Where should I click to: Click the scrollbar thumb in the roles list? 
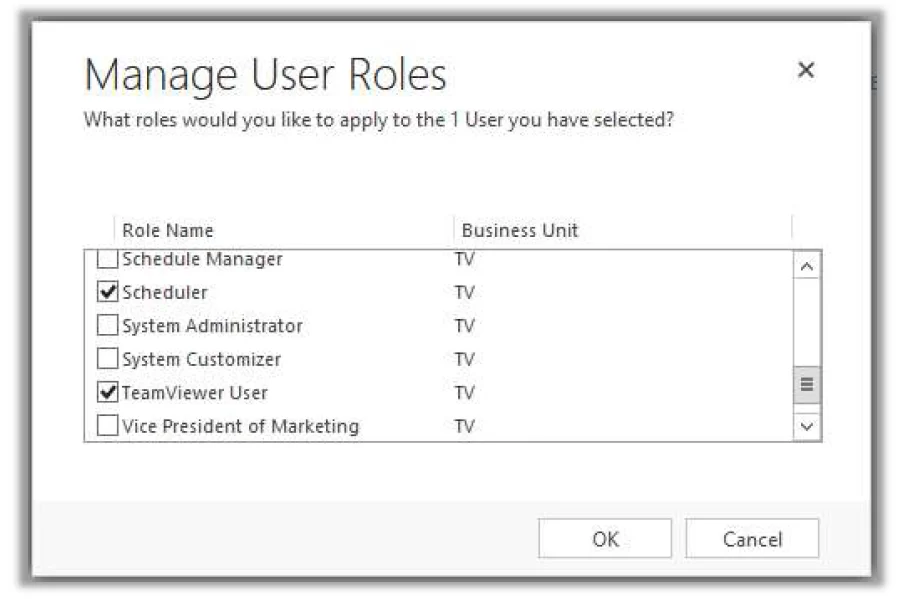(804, 385)
